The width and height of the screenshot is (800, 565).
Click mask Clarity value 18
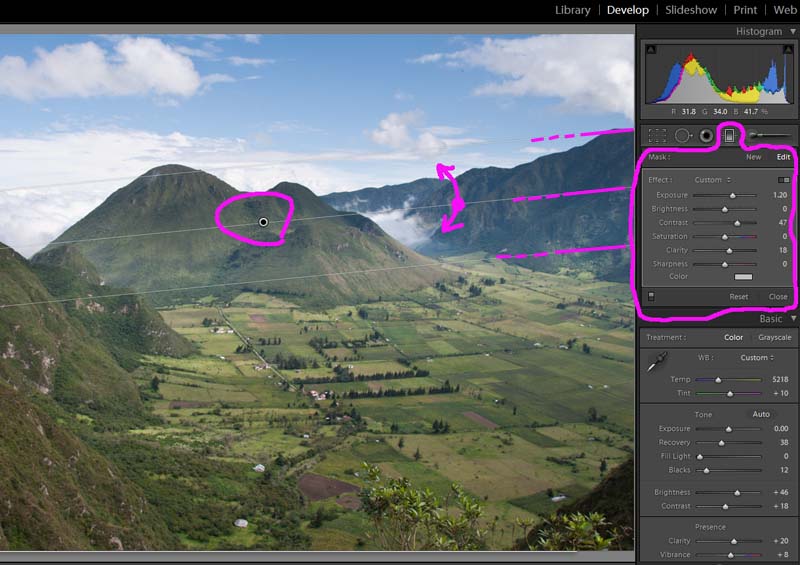point(783,250)
